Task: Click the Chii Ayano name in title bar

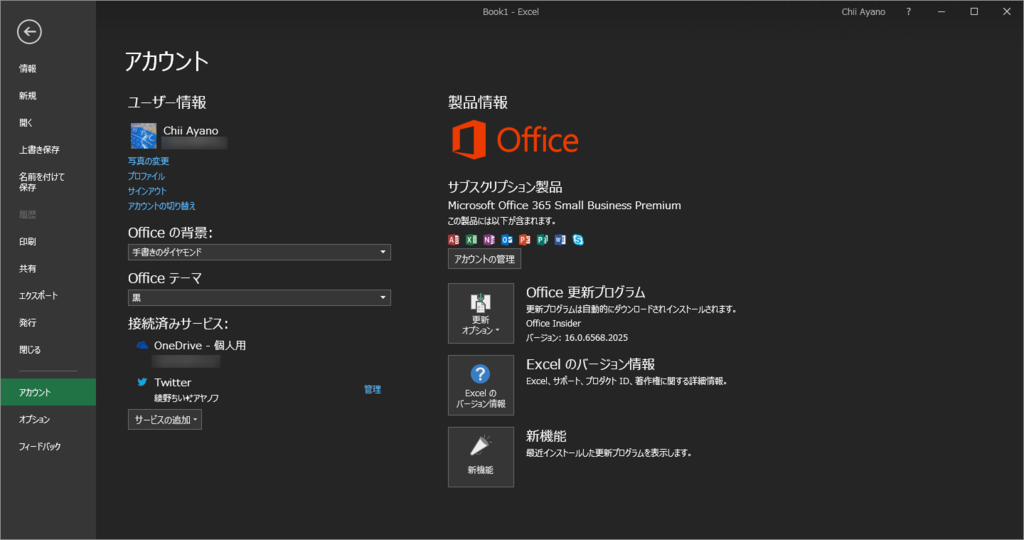Action: coord(863,12)
